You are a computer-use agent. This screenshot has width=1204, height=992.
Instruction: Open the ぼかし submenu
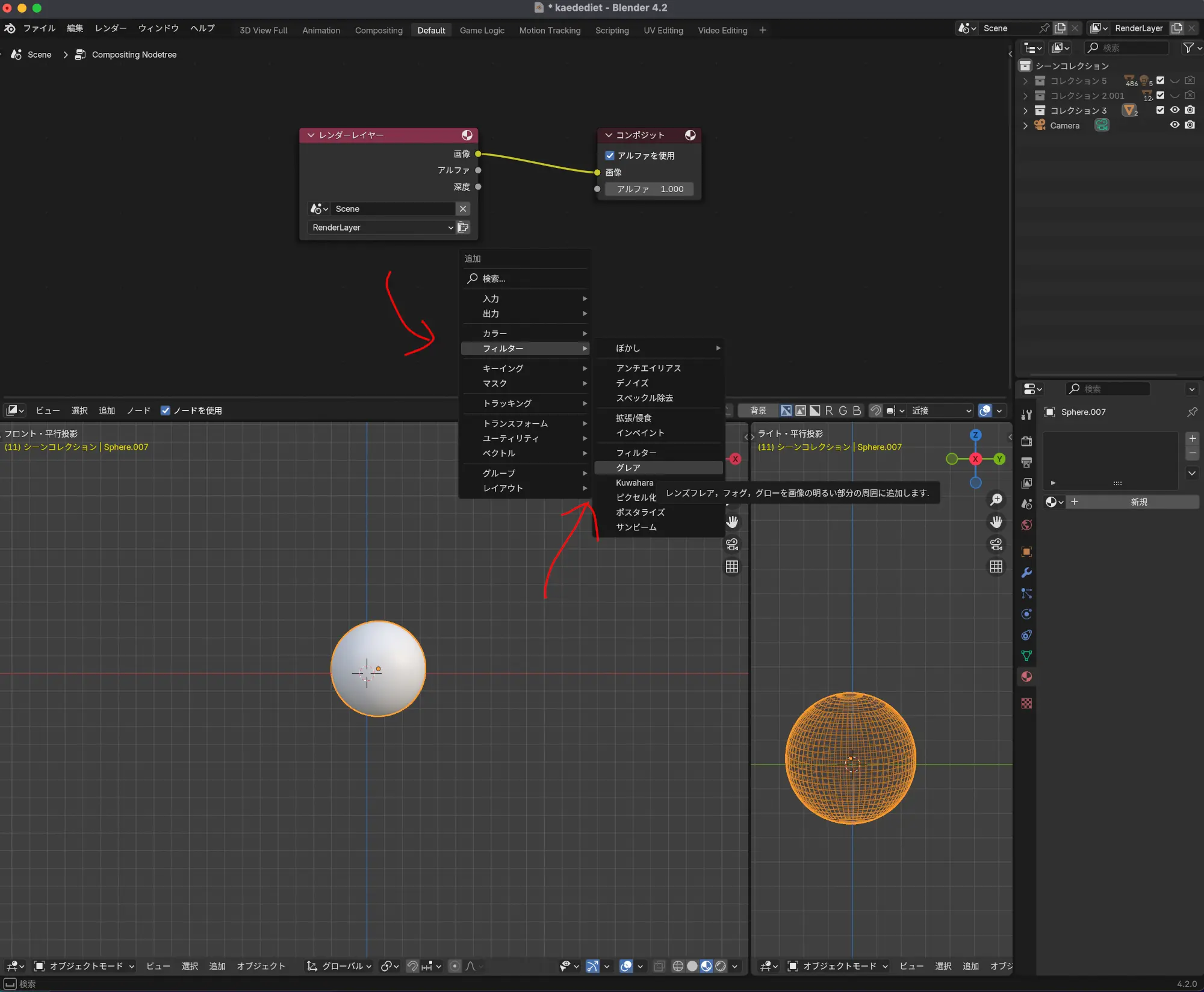click(659, 348)
